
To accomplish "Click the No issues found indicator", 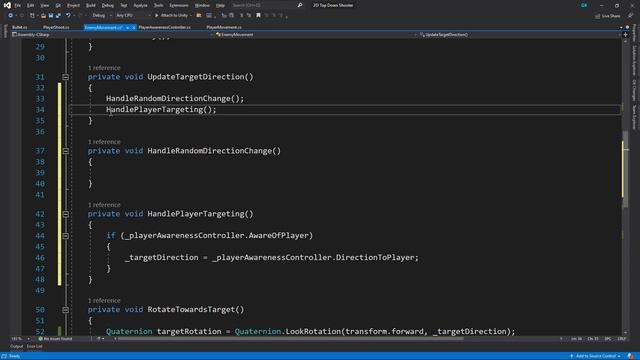I will pos(55,339).
